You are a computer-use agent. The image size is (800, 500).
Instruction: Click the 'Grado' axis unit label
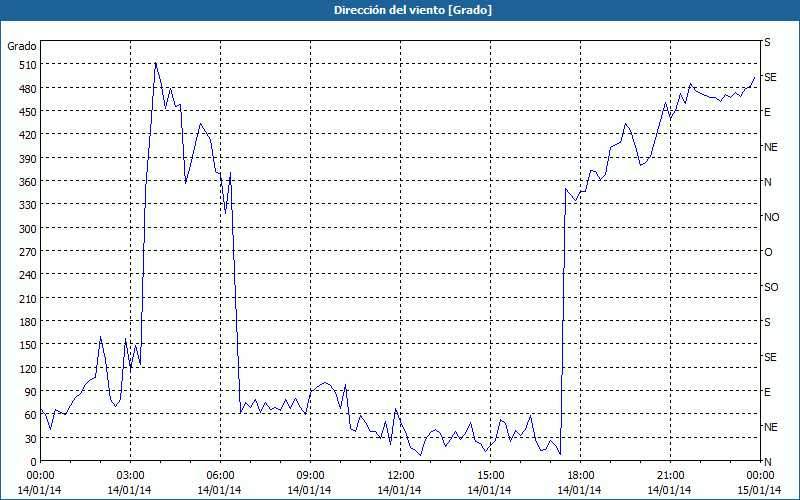coord(22,46)
